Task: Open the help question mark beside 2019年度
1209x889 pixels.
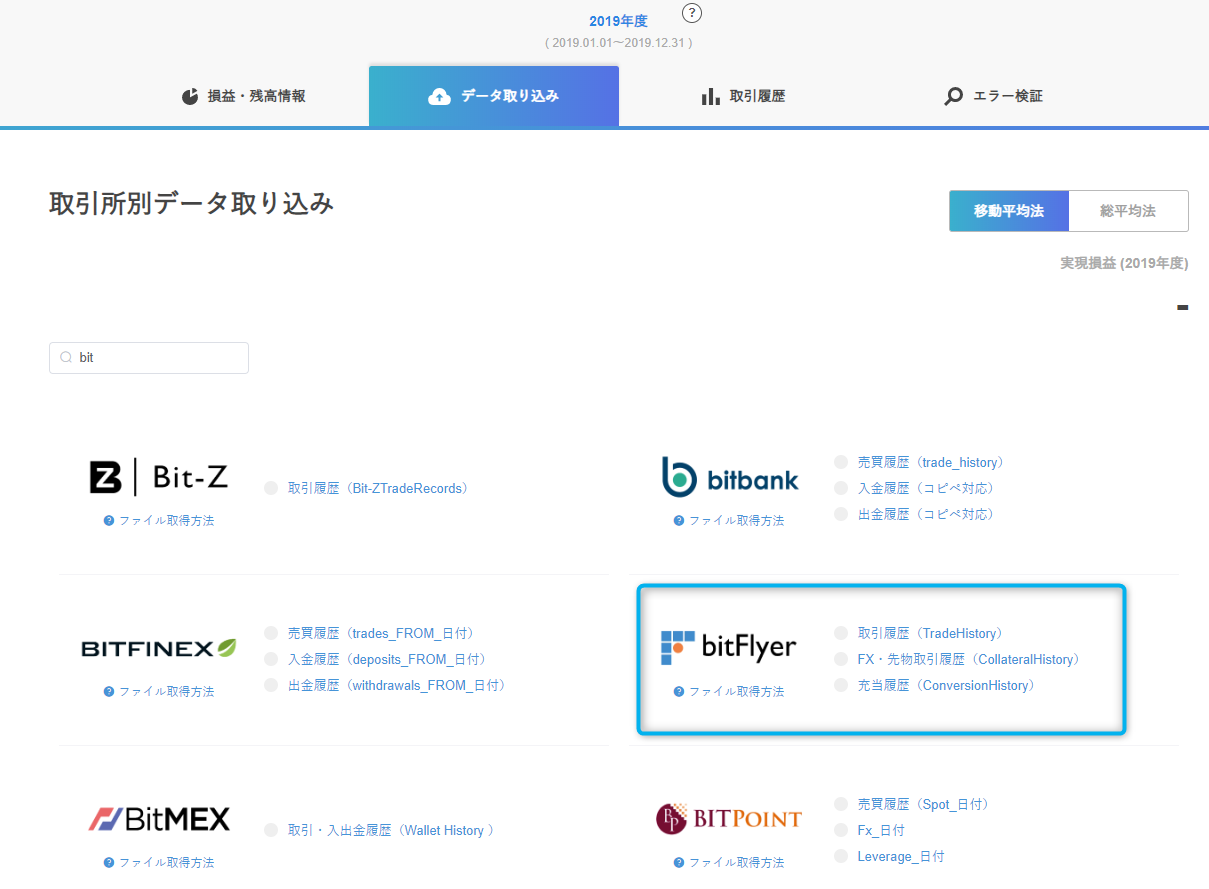Action: [691, 13]
